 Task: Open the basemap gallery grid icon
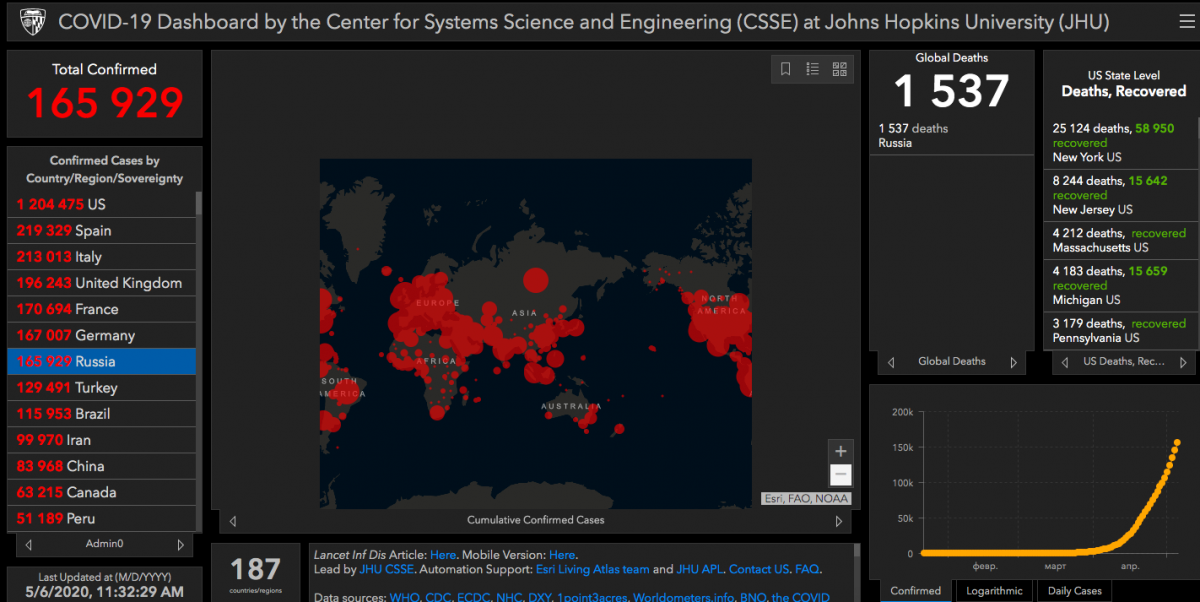[x=839, y=69]
